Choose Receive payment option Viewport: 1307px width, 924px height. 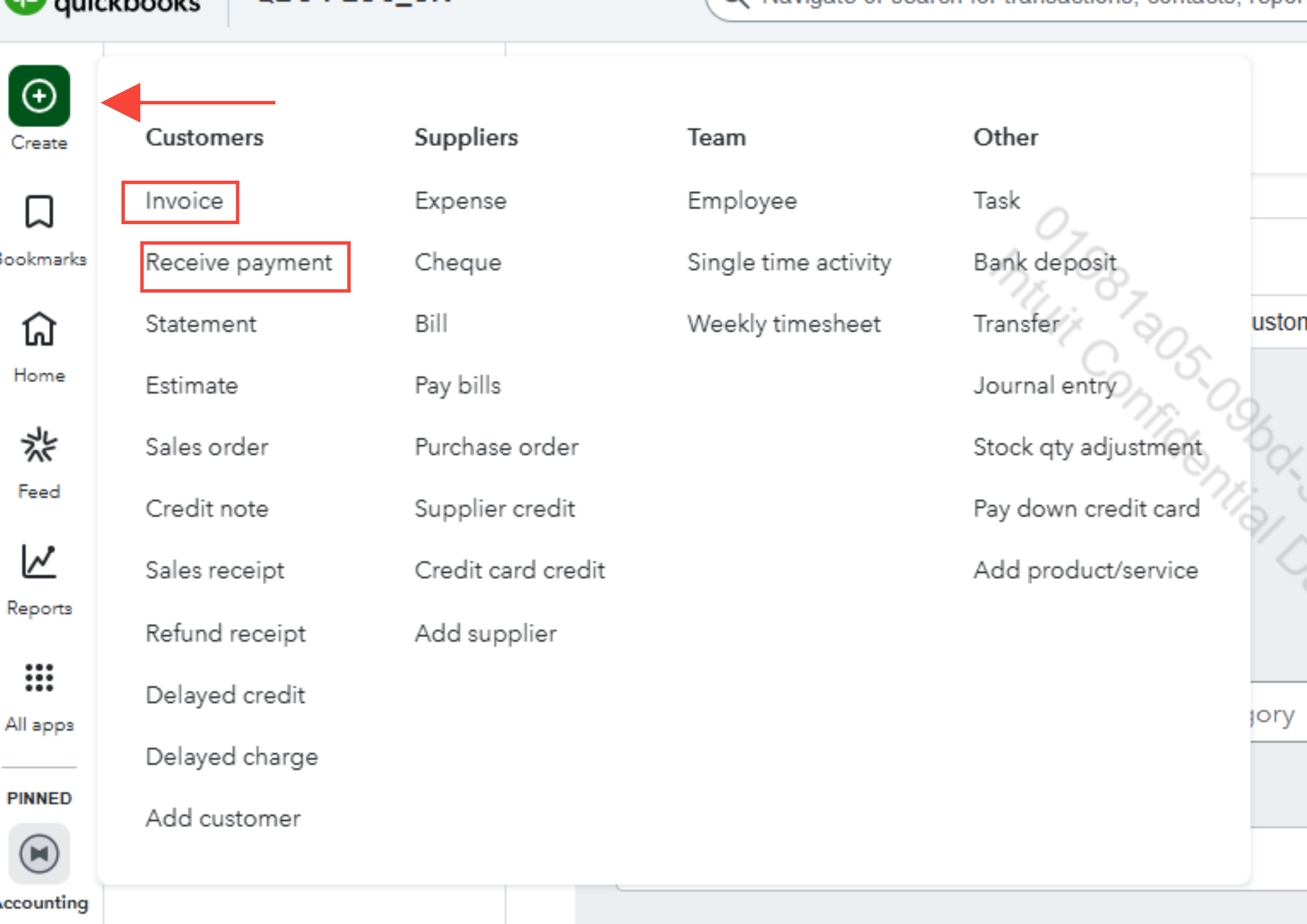[x=239, y=263]
